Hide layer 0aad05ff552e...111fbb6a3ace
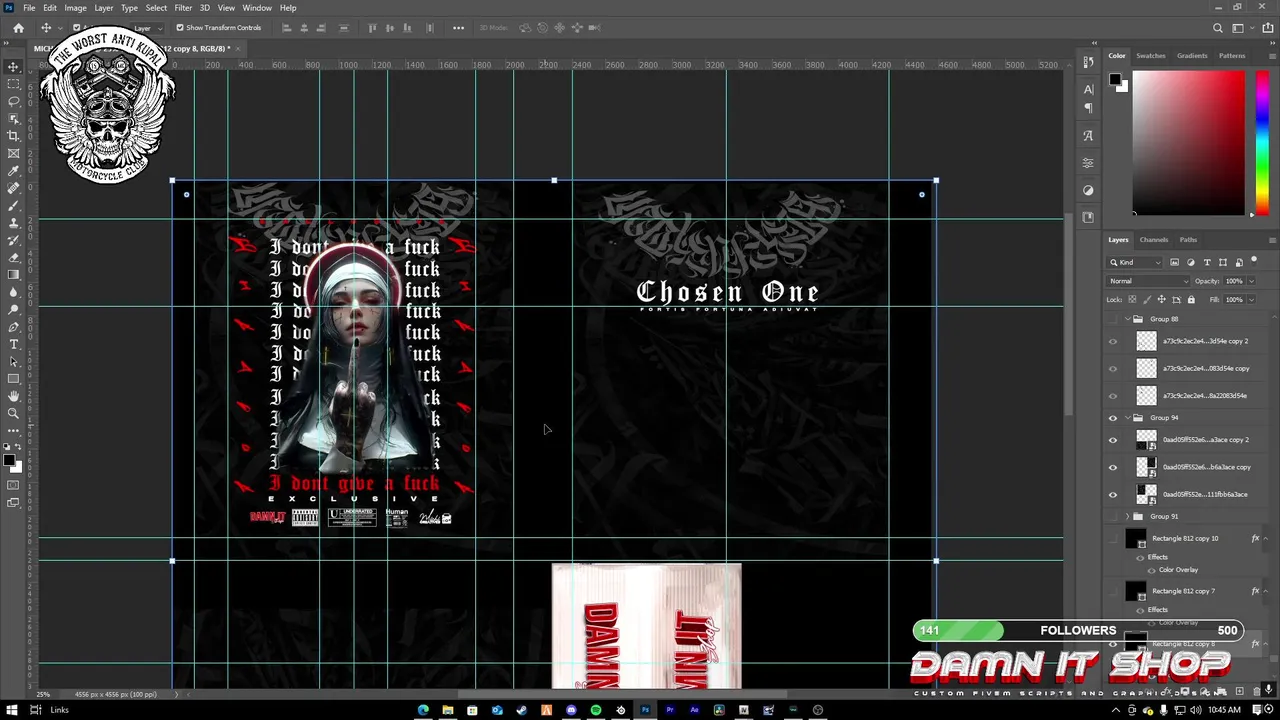Viewport: 1280px width, 720px height. coord(1113,494)
